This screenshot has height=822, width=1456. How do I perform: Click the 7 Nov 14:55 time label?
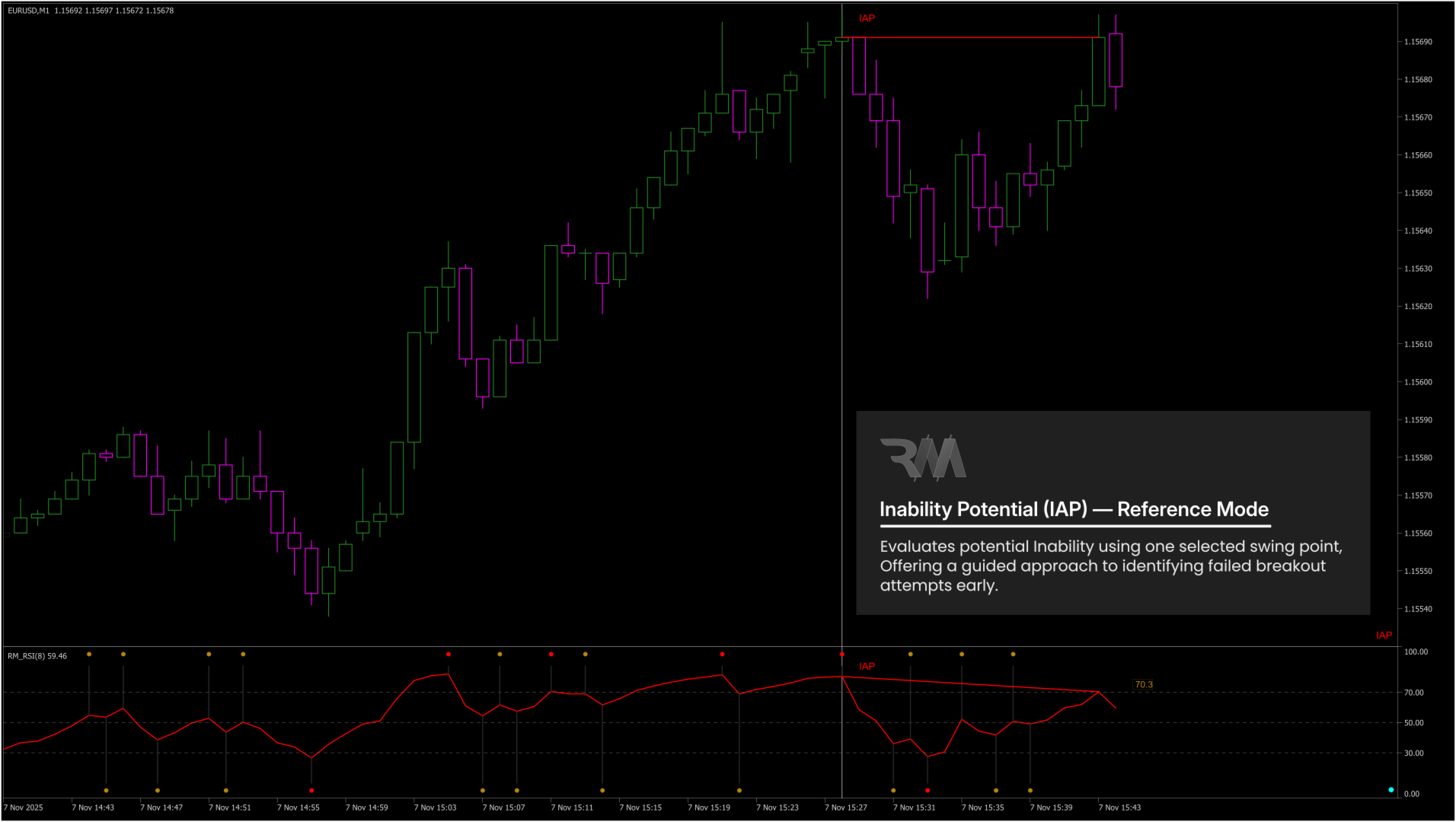[299, 808]
